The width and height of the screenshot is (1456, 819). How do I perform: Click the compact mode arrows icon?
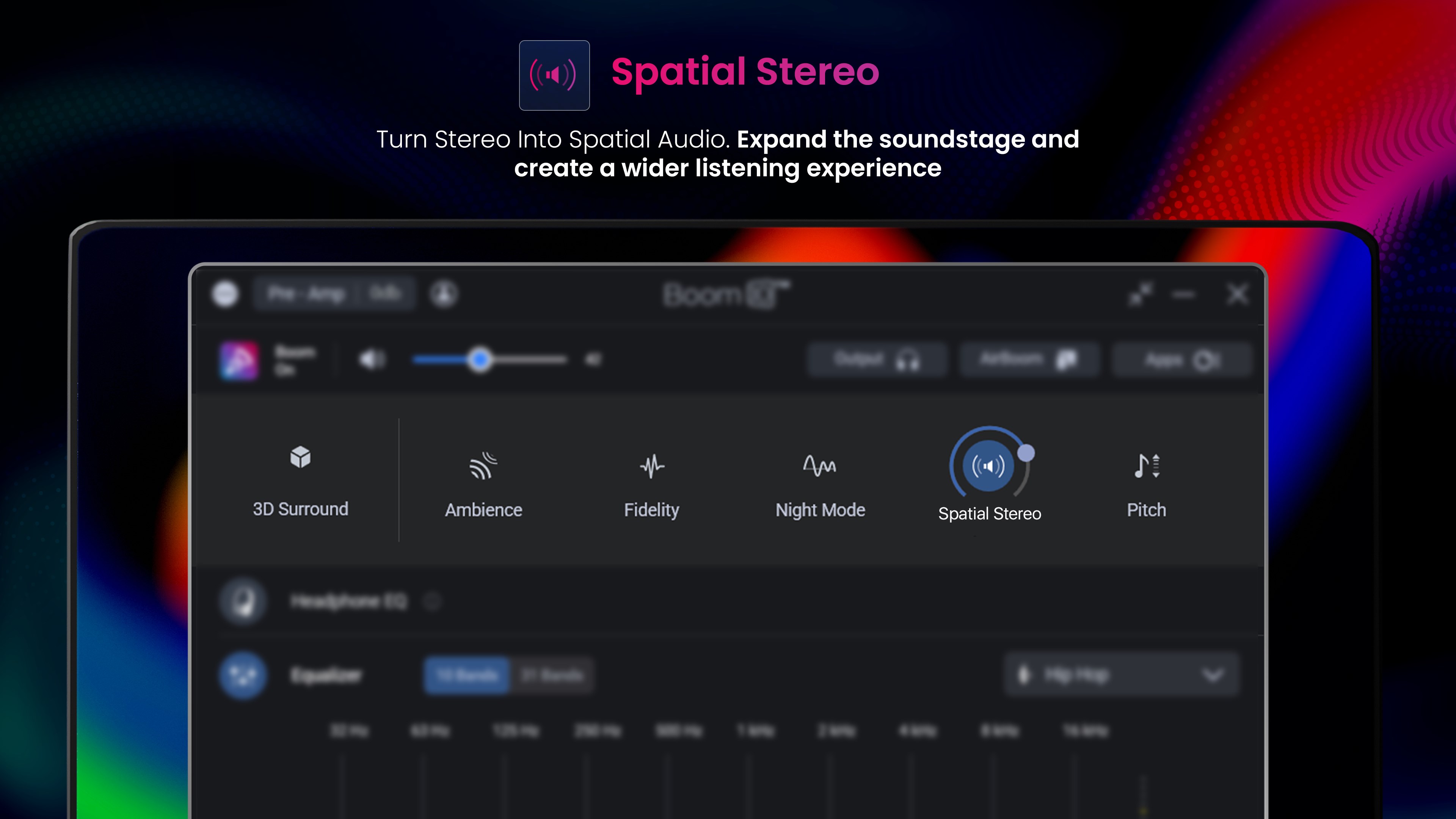1141,294
